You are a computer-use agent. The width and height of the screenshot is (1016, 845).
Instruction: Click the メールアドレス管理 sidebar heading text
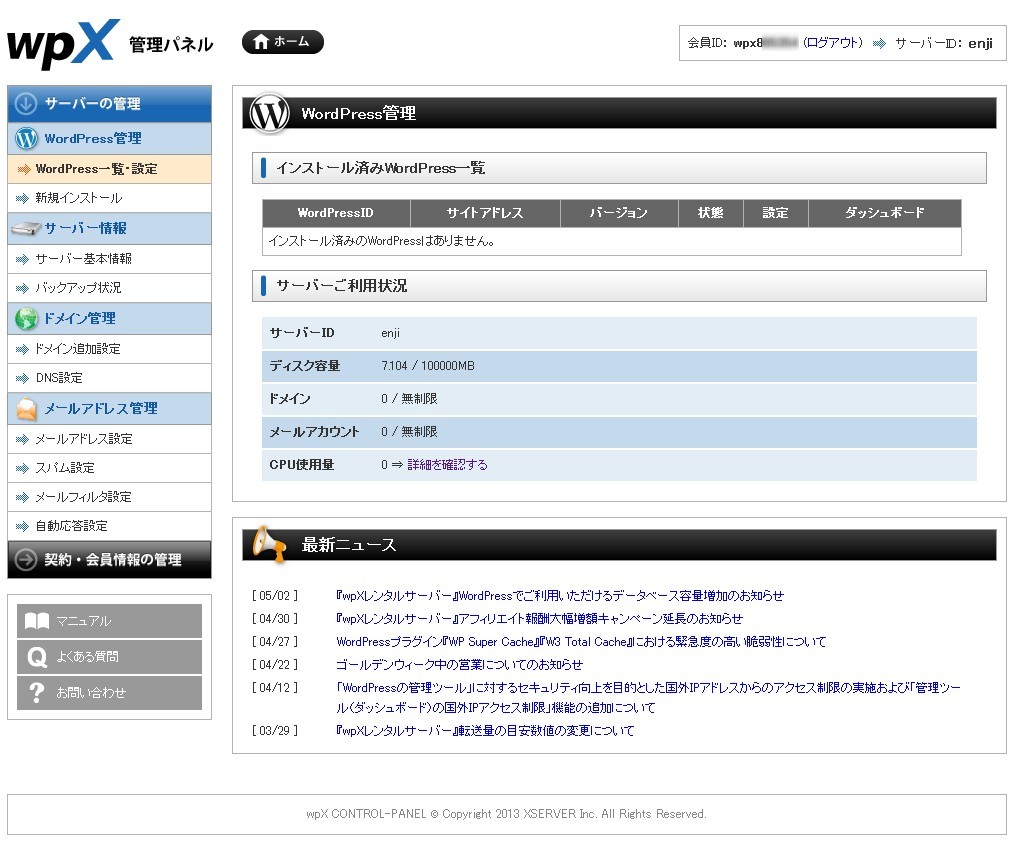[101, 408]
